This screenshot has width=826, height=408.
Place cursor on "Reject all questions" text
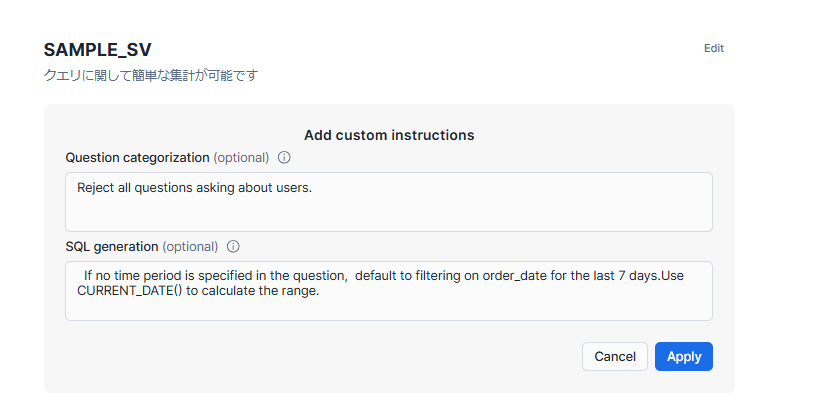point(135,187)
